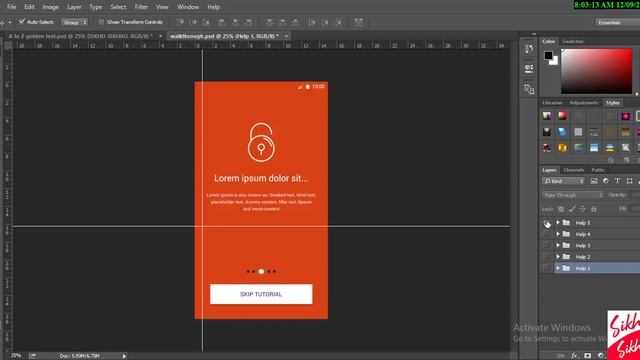Pick a red in the color field
Image resolution: width=640 pixels, height=360 pixels.
(x=596, y=71)
